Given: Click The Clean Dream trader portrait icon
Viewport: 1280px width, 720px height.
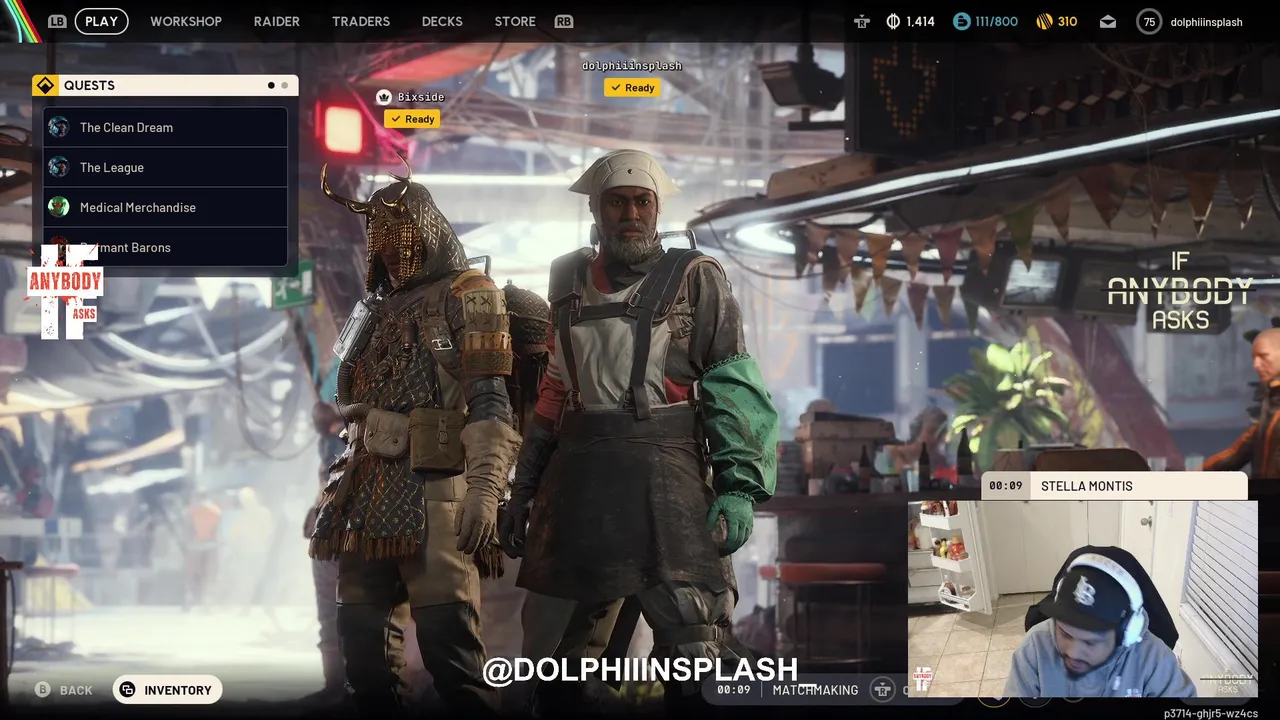Looking at the screenshot, I should pos(59,127).
